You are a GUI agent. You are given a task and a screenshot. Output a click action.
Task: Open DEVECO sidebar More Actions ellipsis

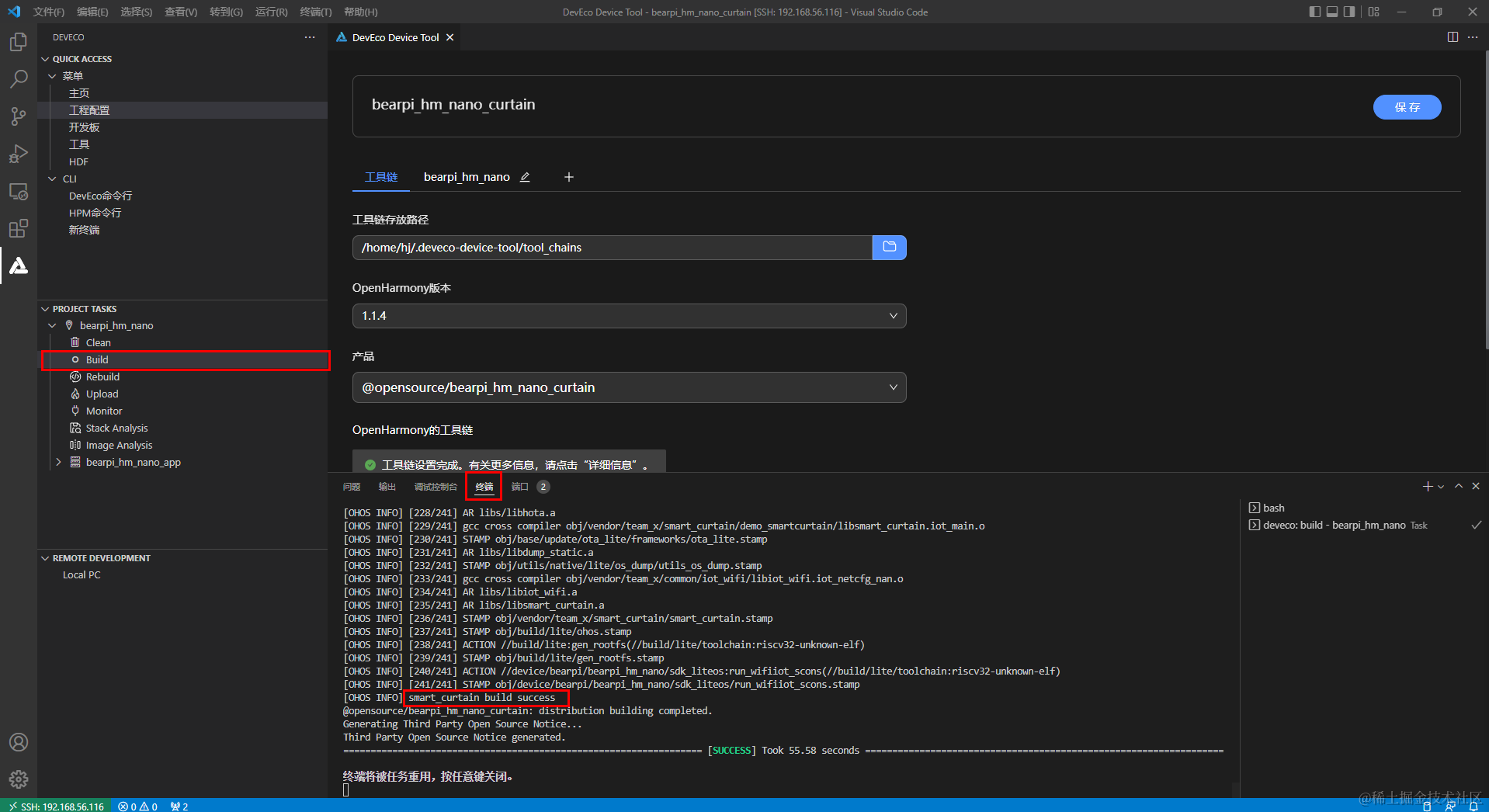pos(310,37)
